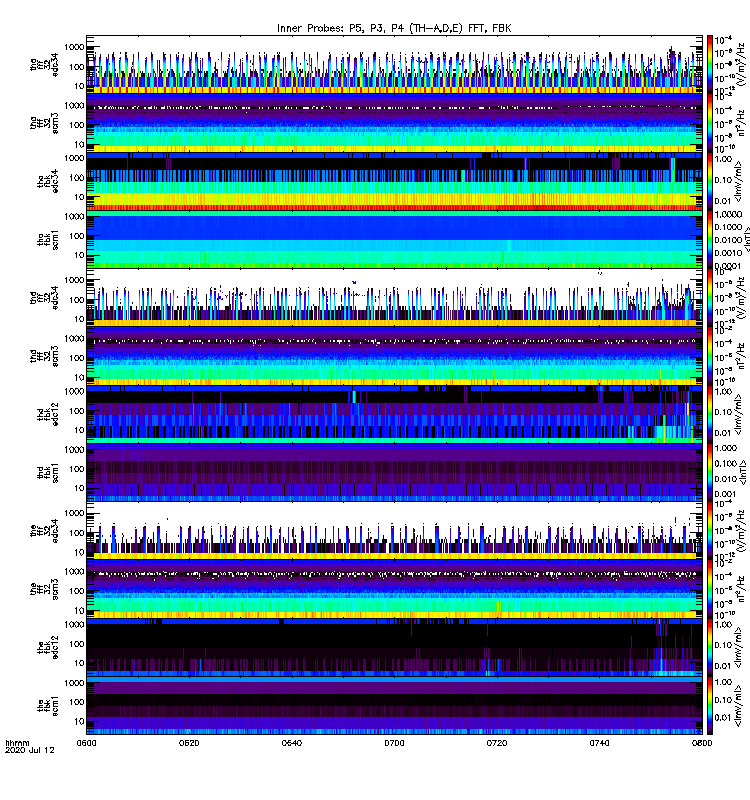Click the <|nT|> unit label of tha fbk scm1 bar

745,239
